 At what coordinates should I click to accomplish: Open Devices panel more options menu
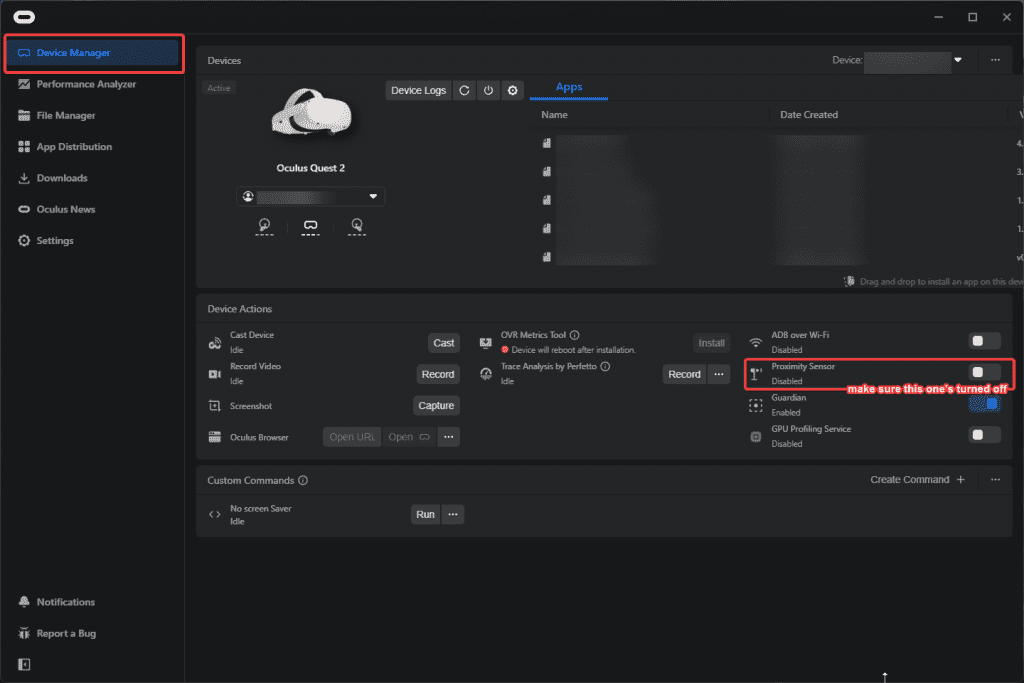click(x=995, y=60)
